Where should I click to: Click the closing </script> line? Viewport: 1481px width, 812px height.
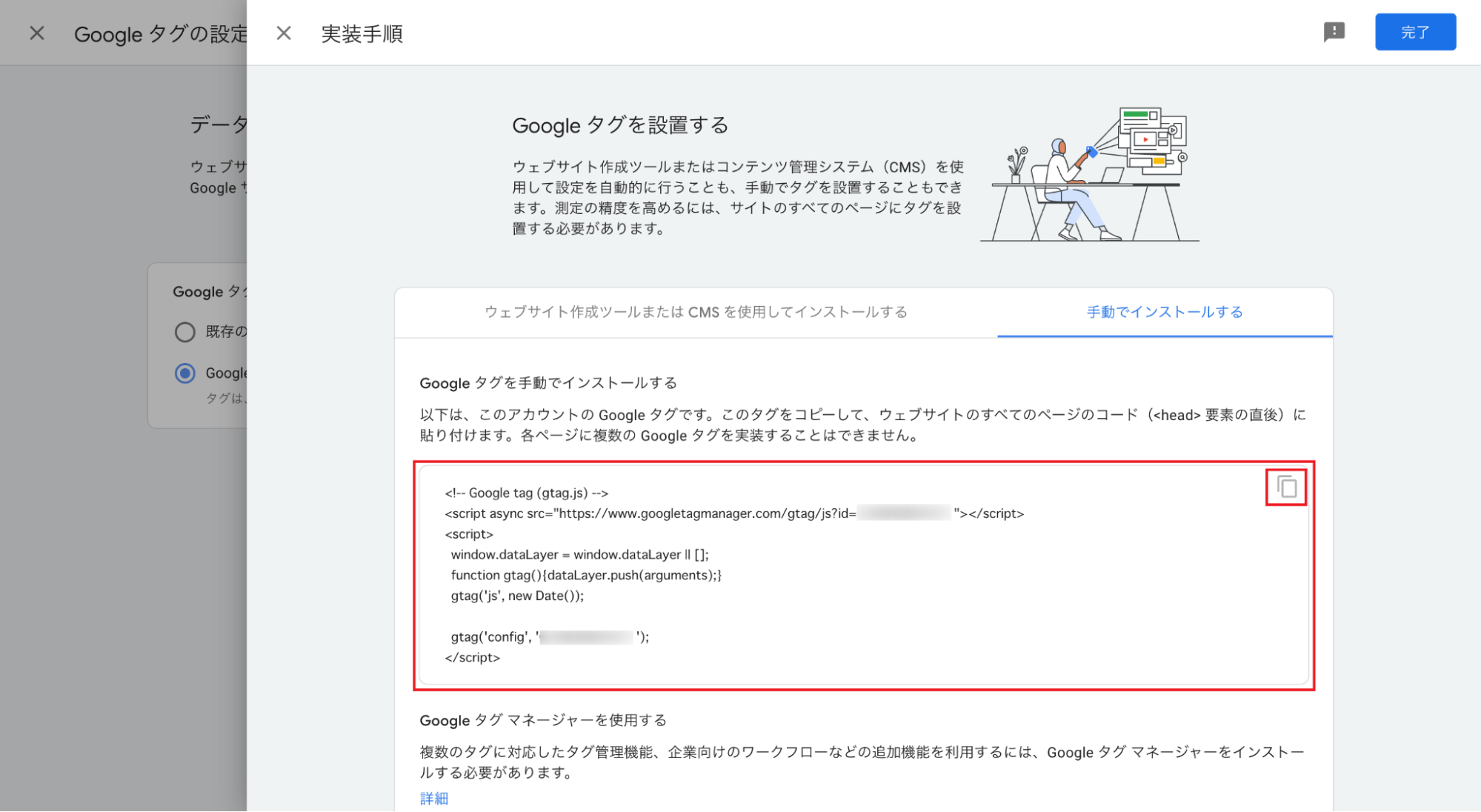point(473,657)
